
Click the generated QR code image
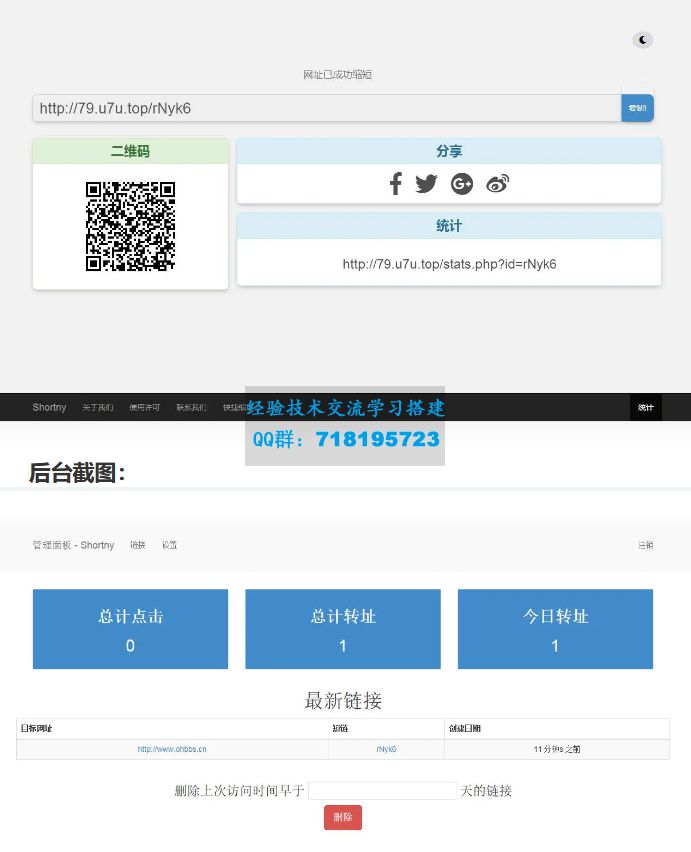[x=130, y=226]
